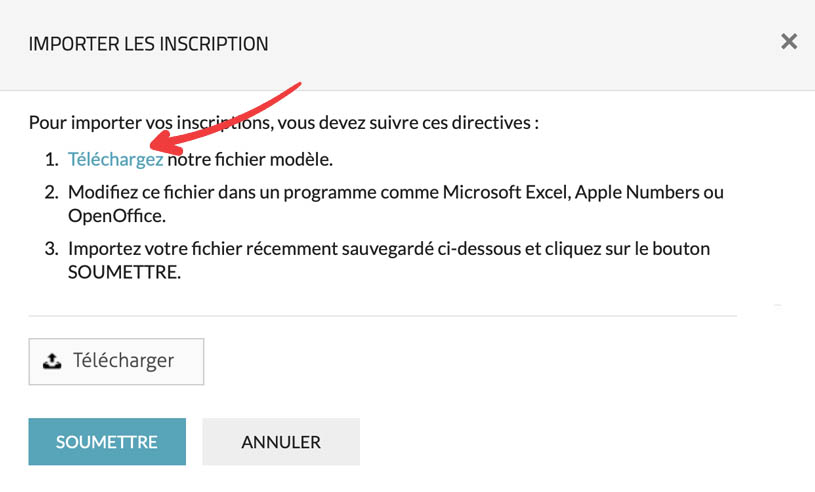
Task: Close the import dialog with the X
Action: coord(789,42)
